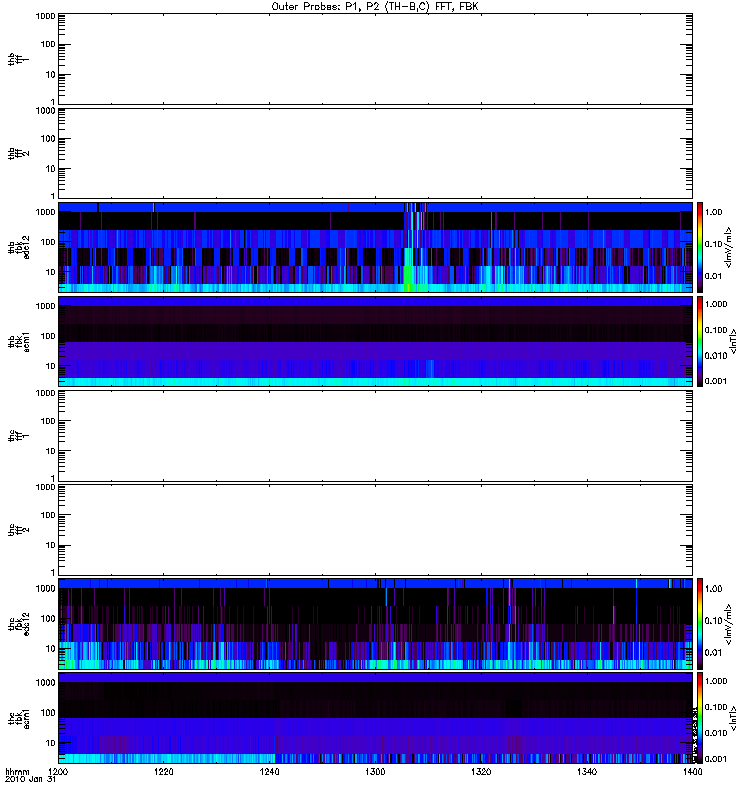Click the 'thc fff 2' y-axis label
This screenshot has height=800, width=750.
pyautogui.click(x=19, y=530)
